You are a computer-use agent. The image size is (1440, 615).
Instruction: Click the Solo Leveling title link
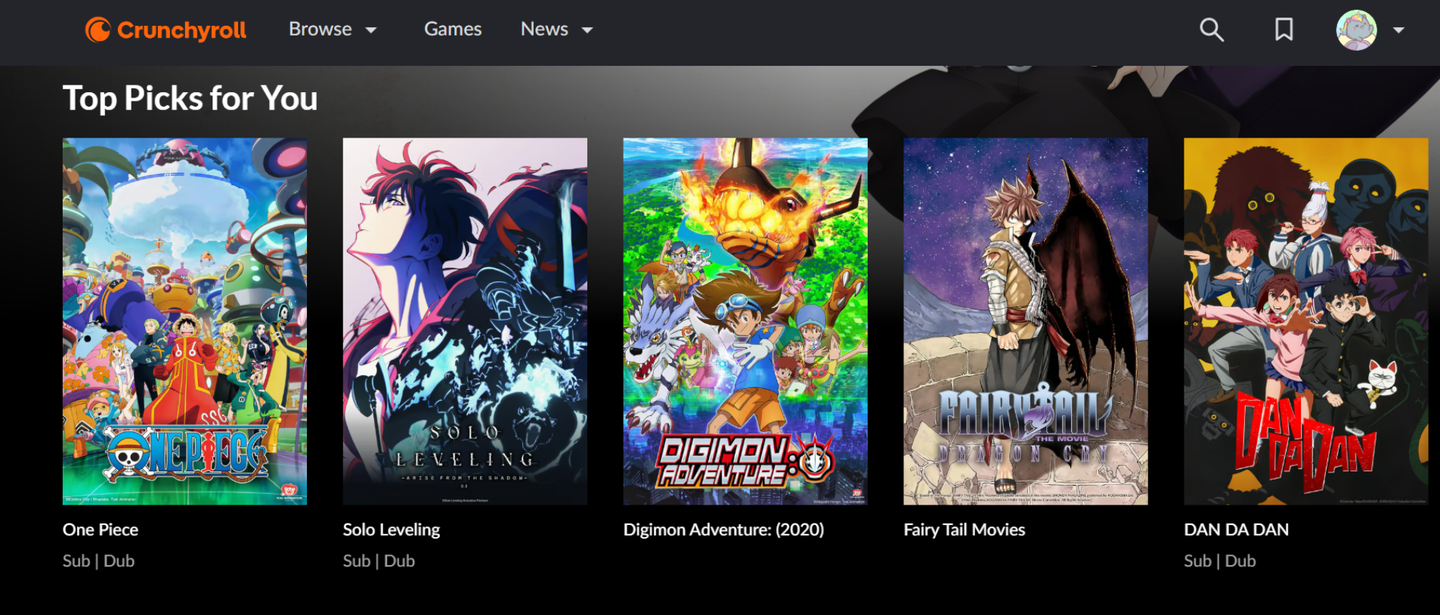(391, 529)
